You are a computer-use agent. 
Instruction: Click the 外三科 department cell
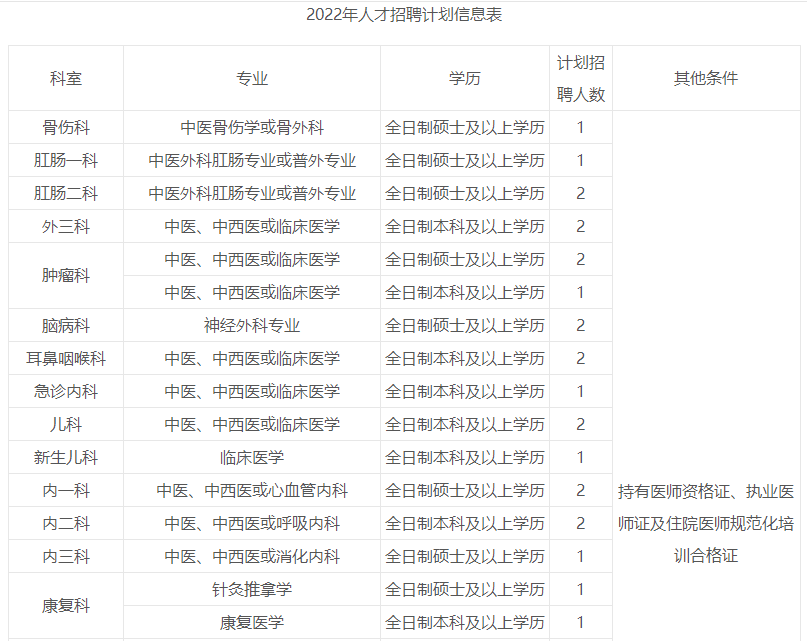point(66,226)
